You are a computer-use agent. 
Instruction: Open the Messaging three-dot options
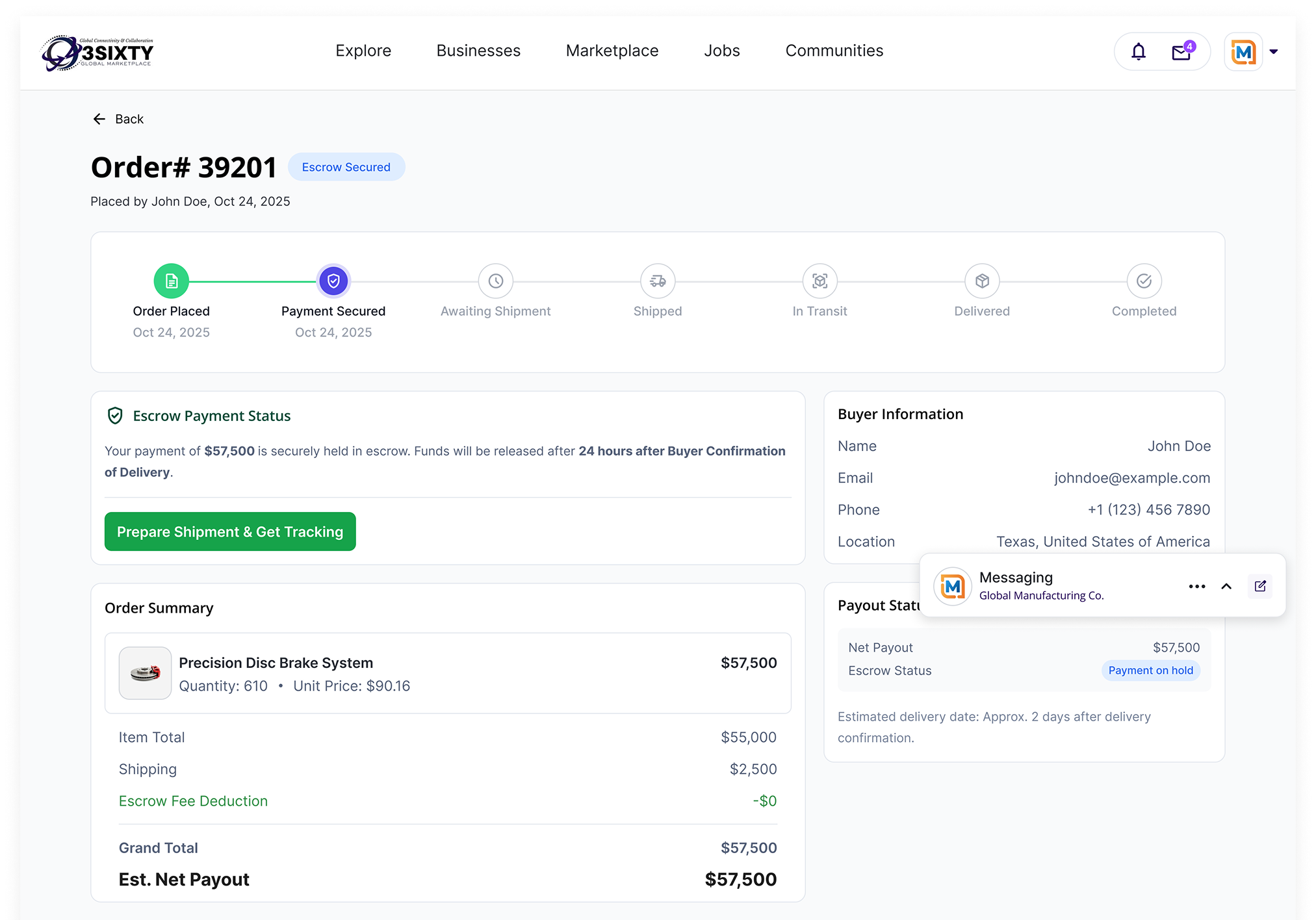1197,586
